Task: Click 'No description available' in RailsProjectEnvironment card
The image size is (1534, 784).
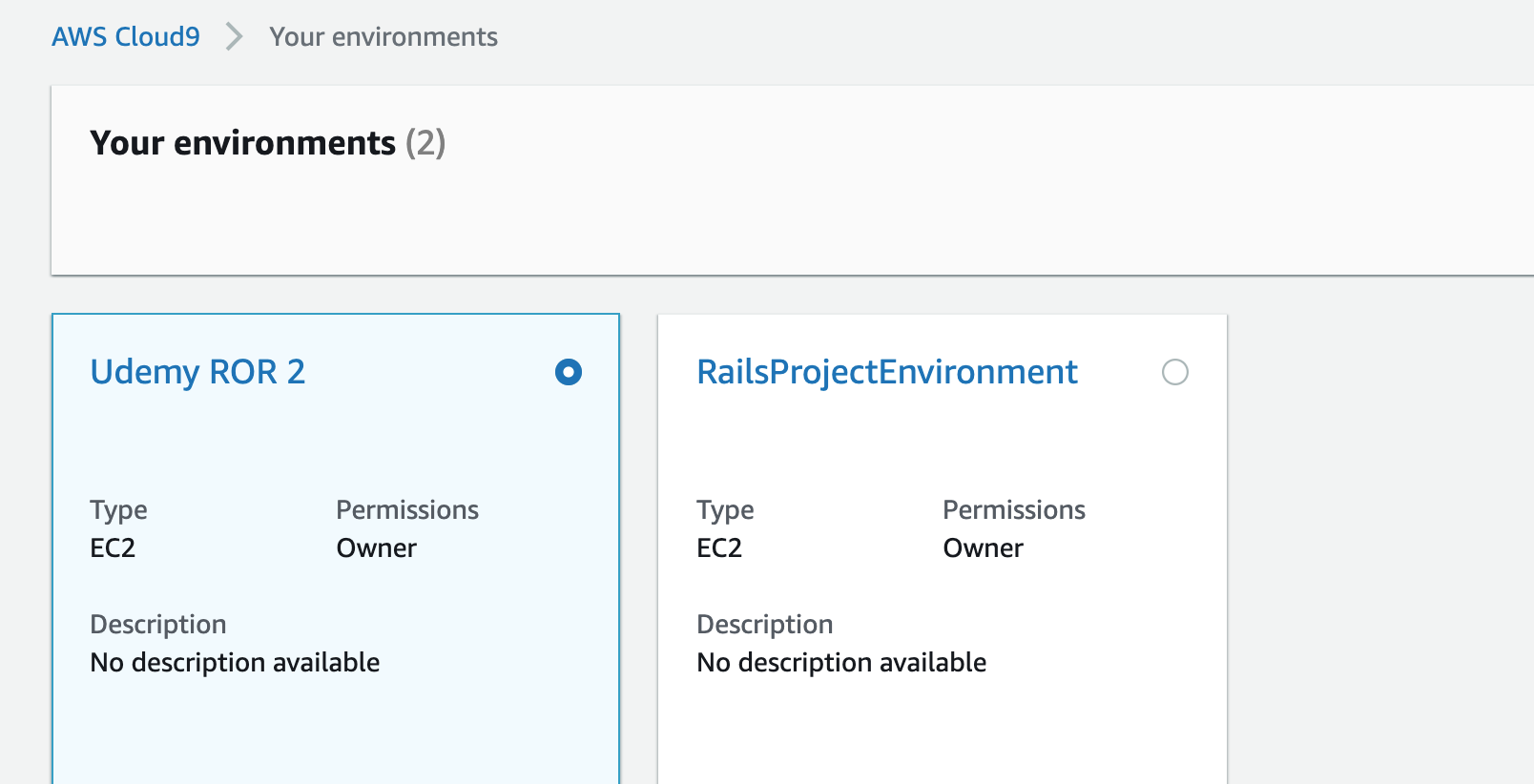Action: (x=841, y=663)
